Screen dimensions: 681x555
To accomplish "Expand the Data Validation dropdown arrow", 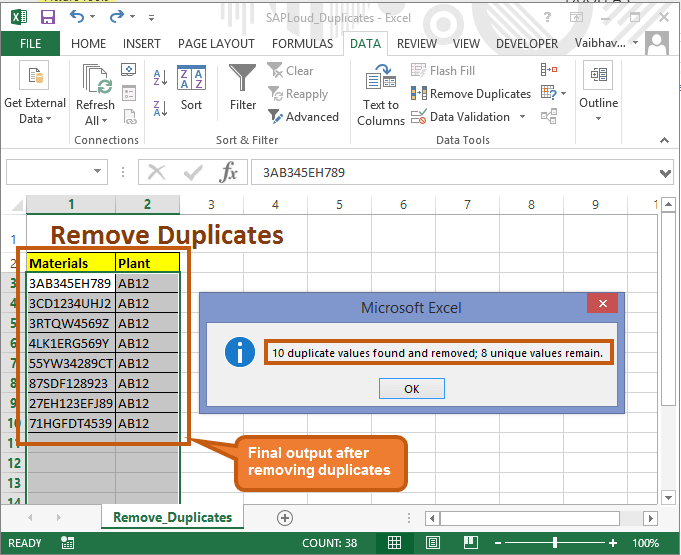I will [522, 117].
